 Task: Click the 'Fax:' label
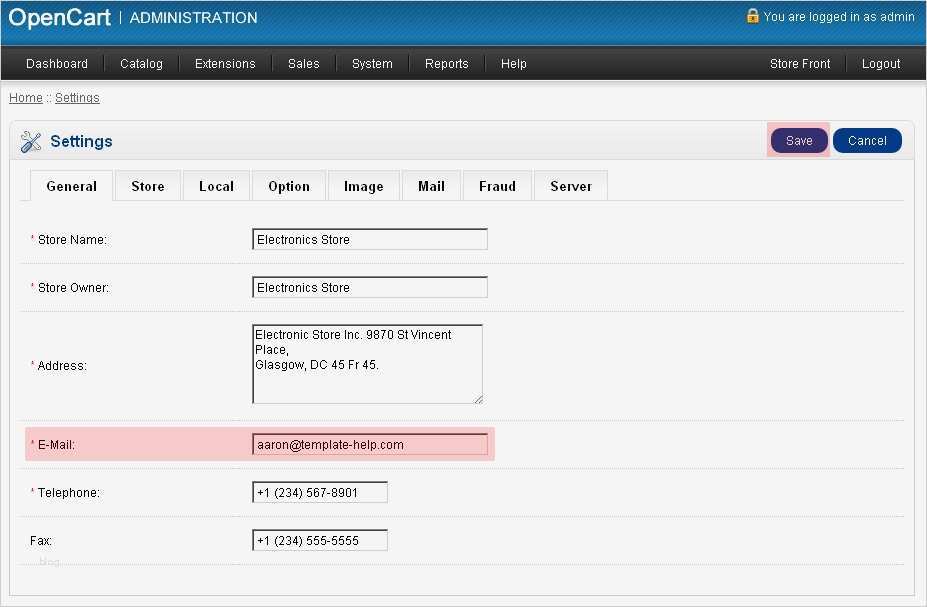click(x=41, y=541)
